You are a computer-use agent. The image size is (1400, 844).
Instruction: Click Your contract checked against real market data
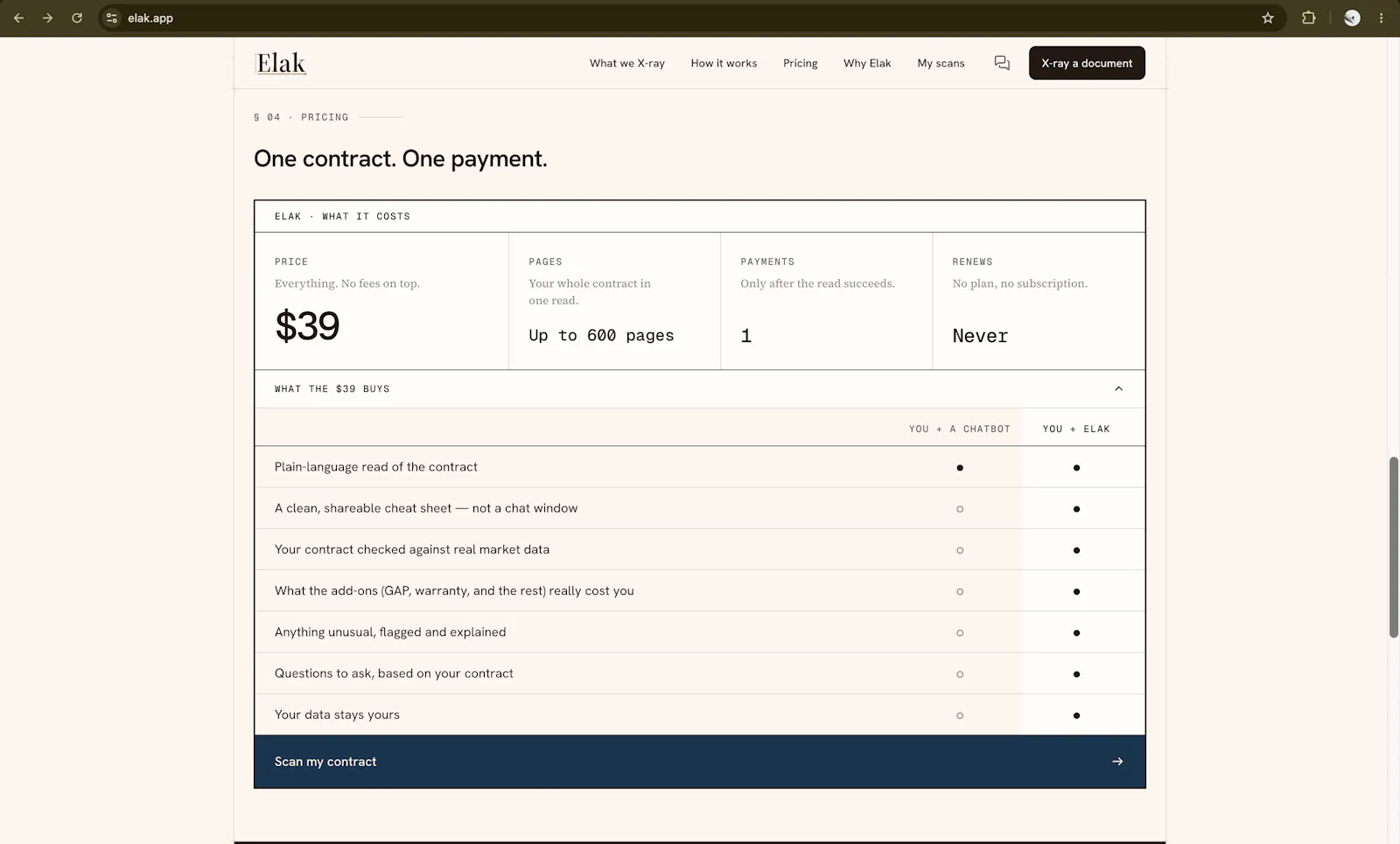pyautogui.click(x=412, y=549)
